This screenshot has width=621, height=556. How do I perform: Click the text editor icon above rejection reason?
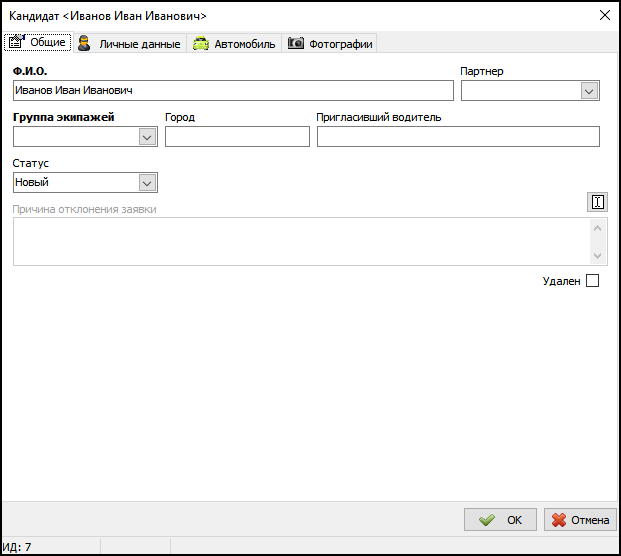click(x=597, y=202)
